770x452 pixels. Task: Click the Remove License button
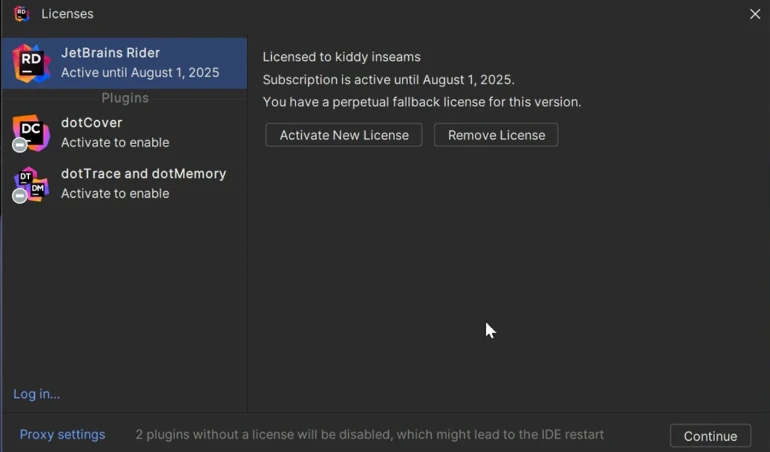[496, 135]
